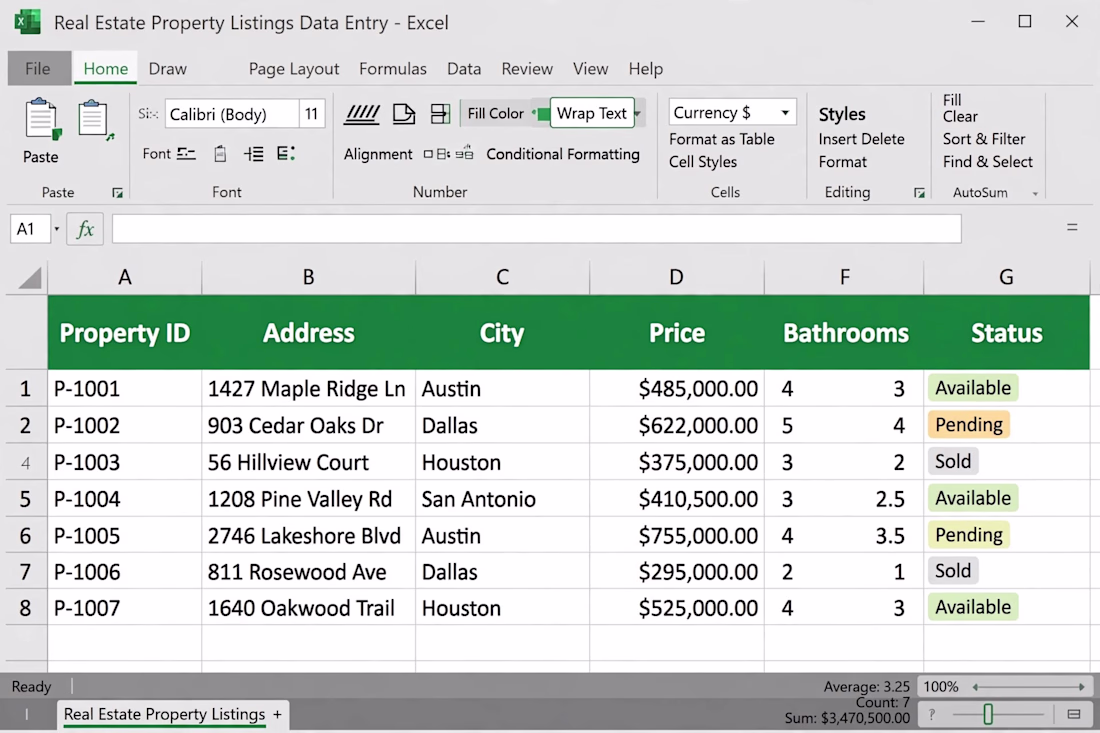Select the Real Estate Property Listings sheet tab
The height and width of the screenshot is (733, 1100).
pos(164,715)
